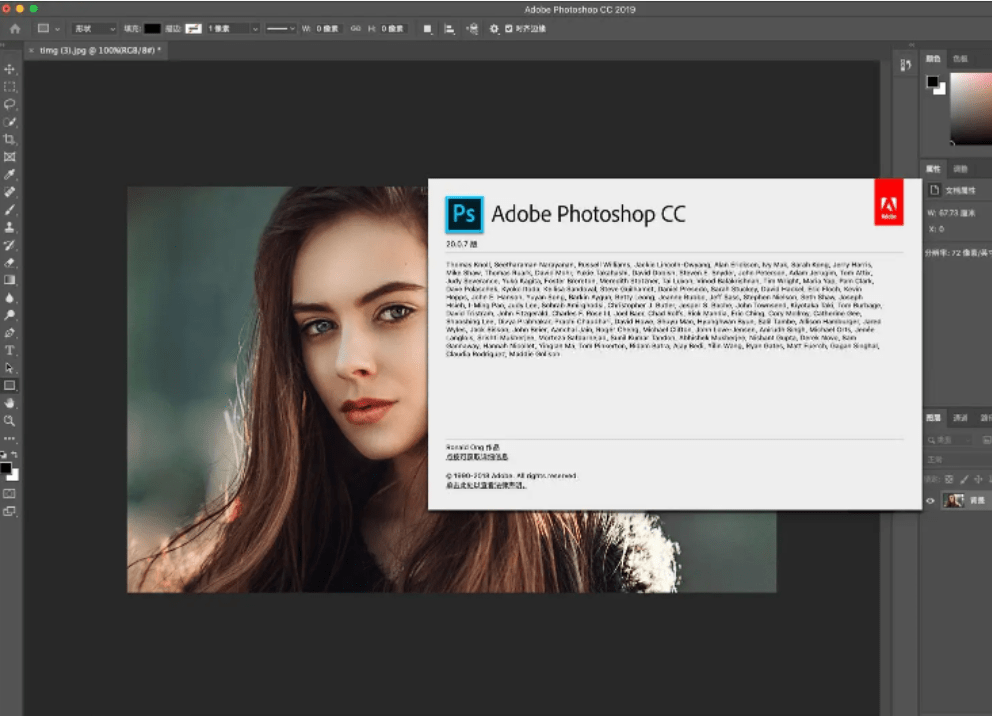Open the stroke line style dropdown

pos(280,28)
